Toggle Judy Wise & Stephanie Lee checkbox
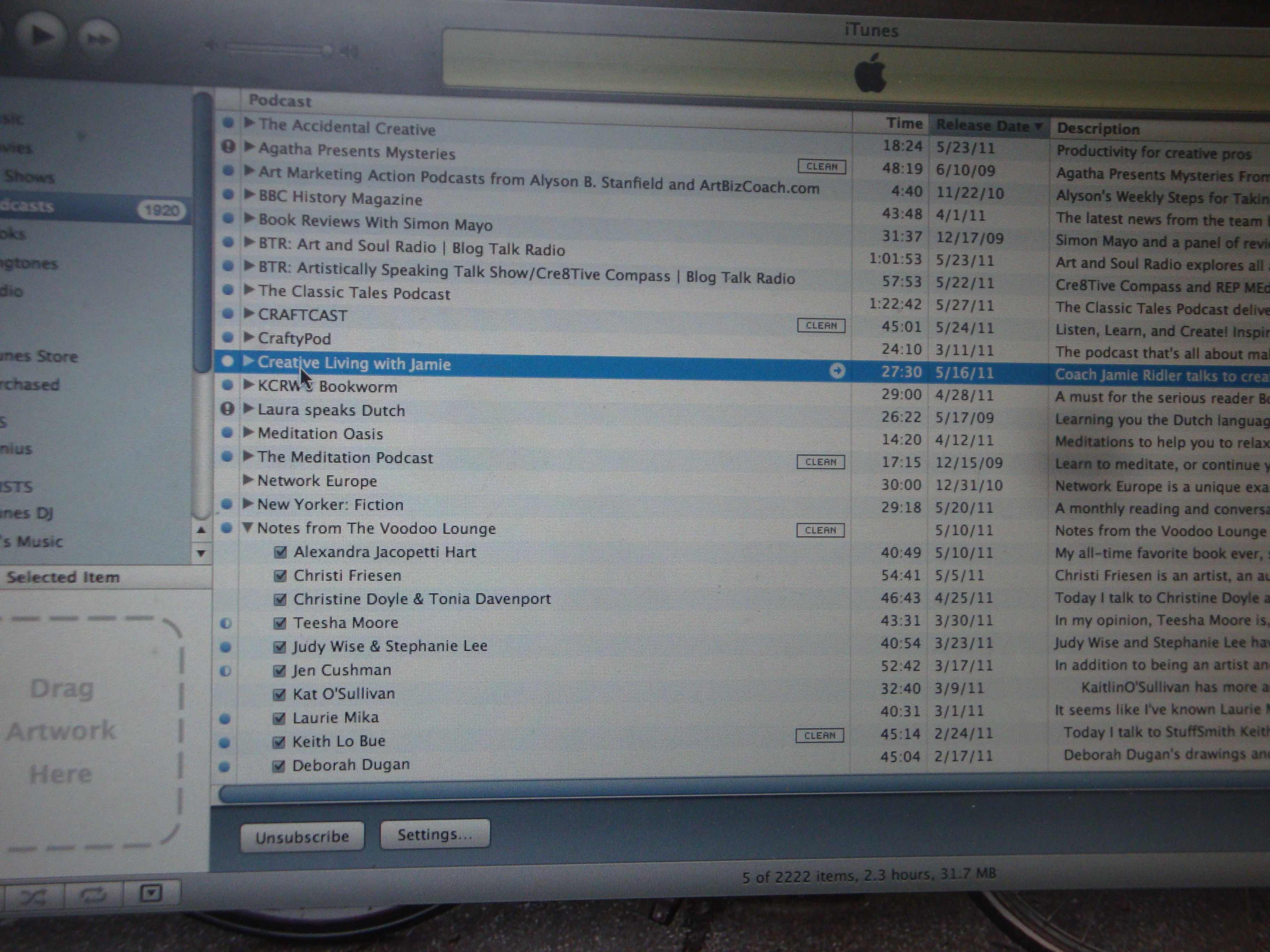The image size is (1270, 952). [280, 647]
